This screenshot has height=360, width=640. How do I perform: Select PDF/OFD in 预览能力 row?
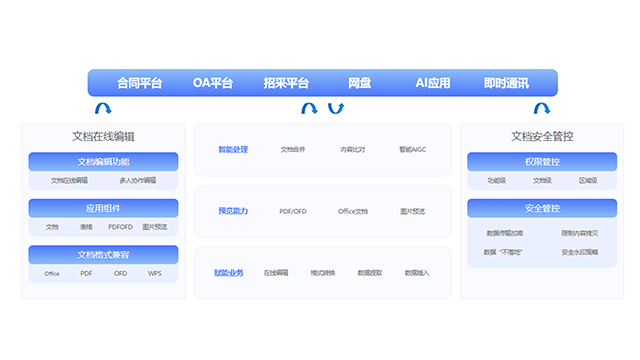[x=293, y=211]
